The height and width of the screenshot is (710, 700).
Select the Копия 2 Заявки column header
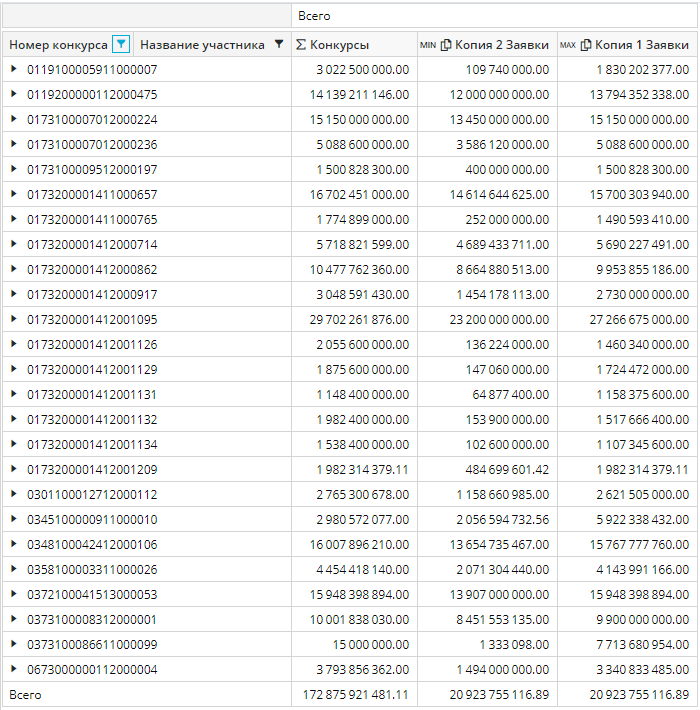(500, 45)
